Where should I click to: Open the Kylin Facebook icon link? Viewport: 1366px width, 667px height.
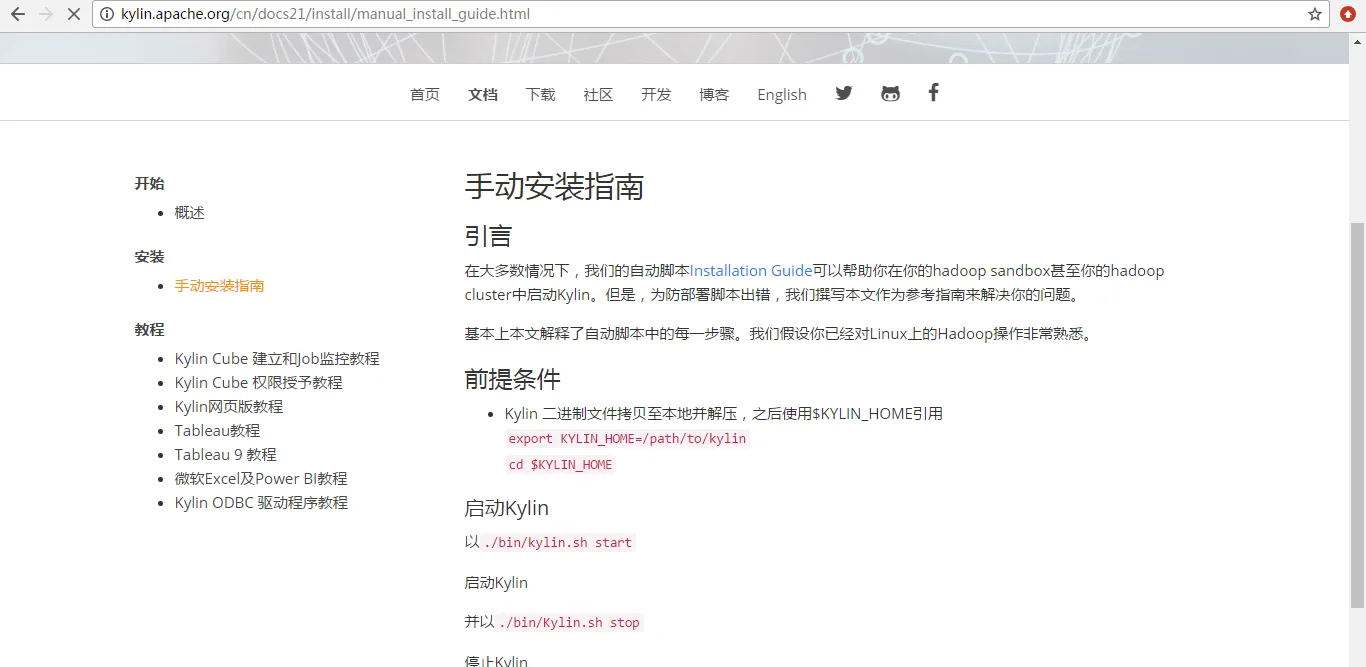933,93
